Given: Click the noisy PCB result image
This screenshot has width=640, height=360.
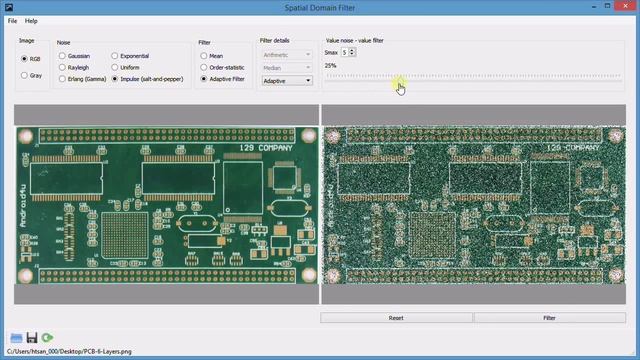Looking at the screenshot, I should [x=474, y=205].
